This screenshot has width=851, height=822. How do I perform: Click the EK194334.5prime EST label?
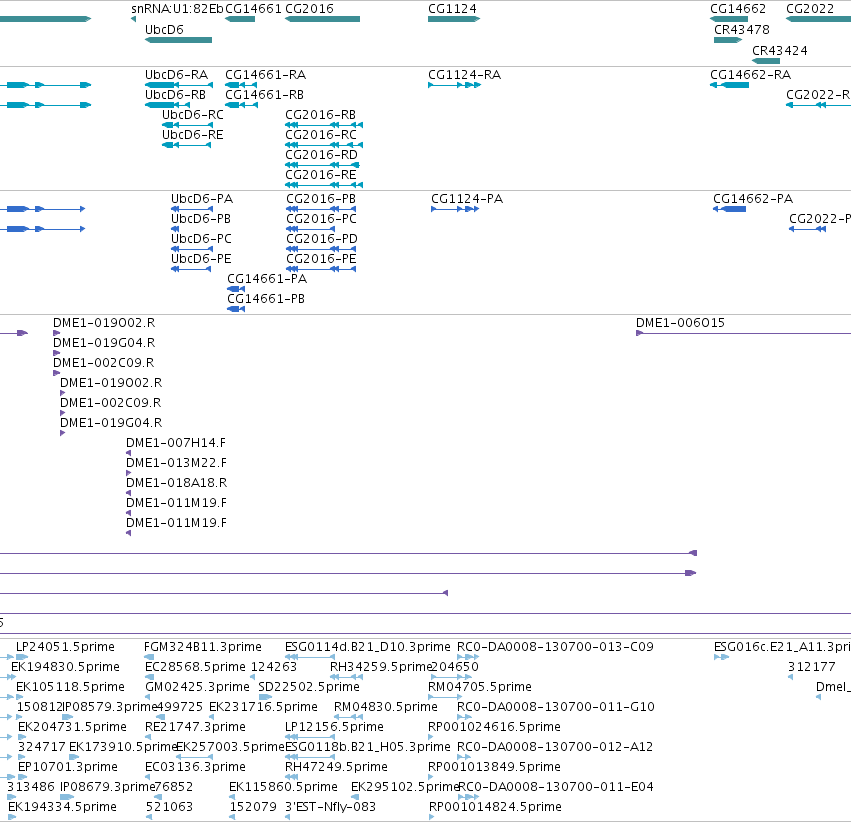62,808
